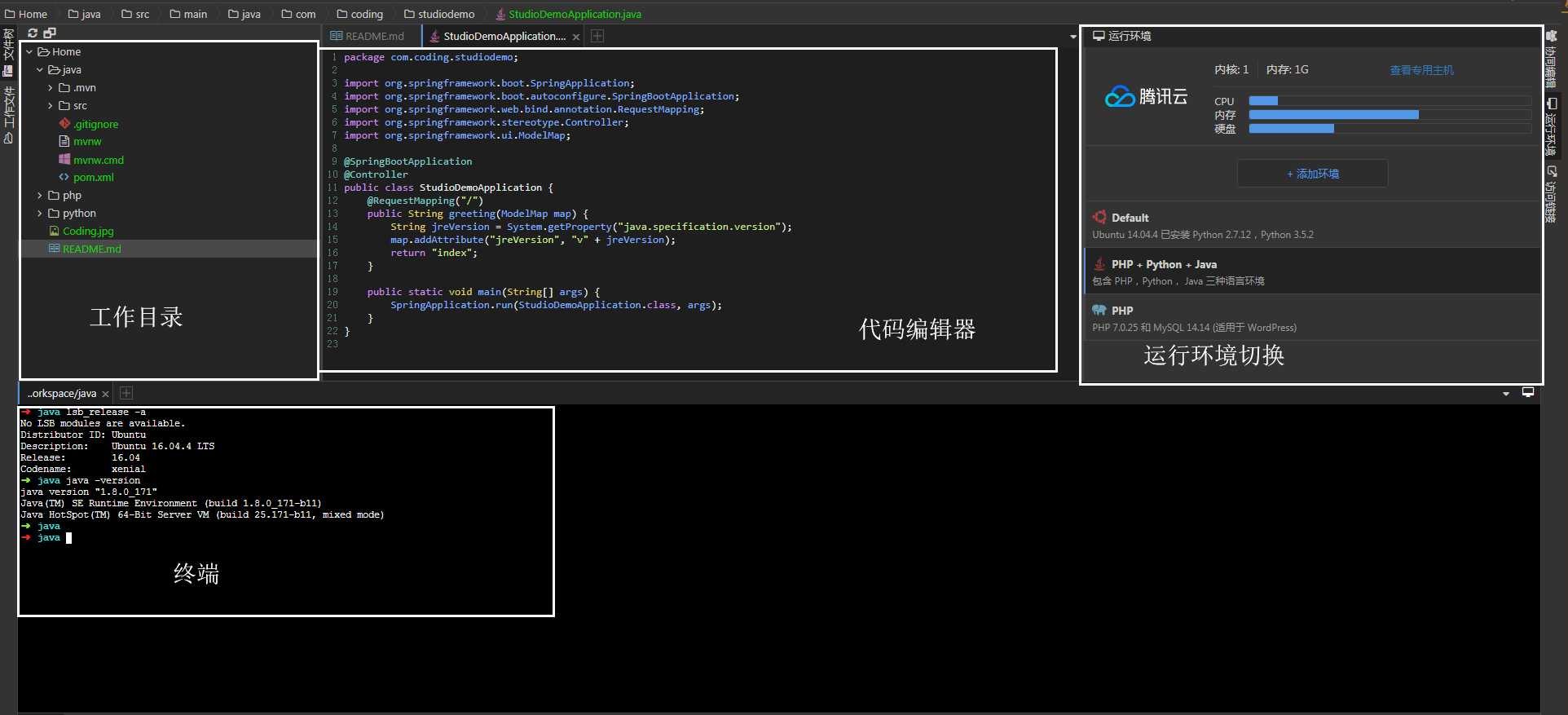
Task: Add a new terminal tab with the plus icon
Action: (126, 393)
